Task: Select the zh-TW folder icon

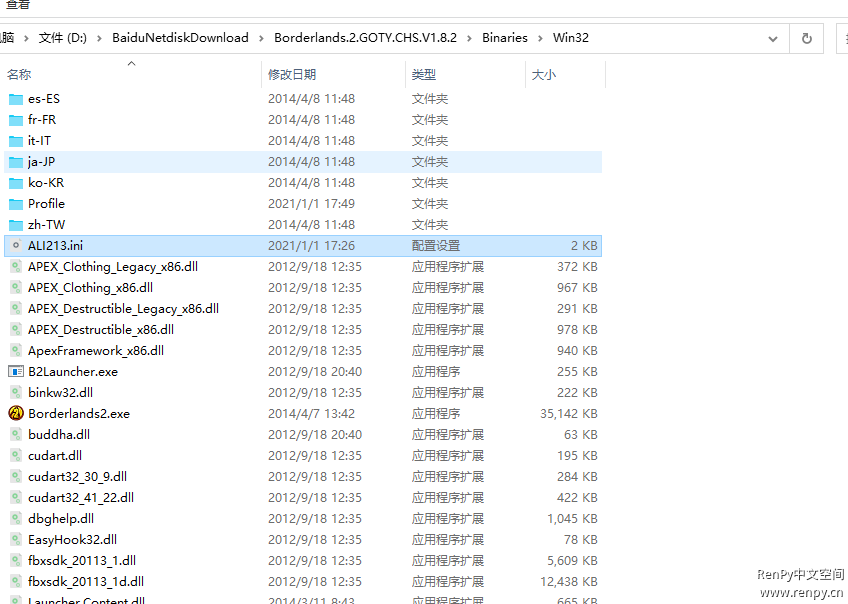Action: (16, 225)
